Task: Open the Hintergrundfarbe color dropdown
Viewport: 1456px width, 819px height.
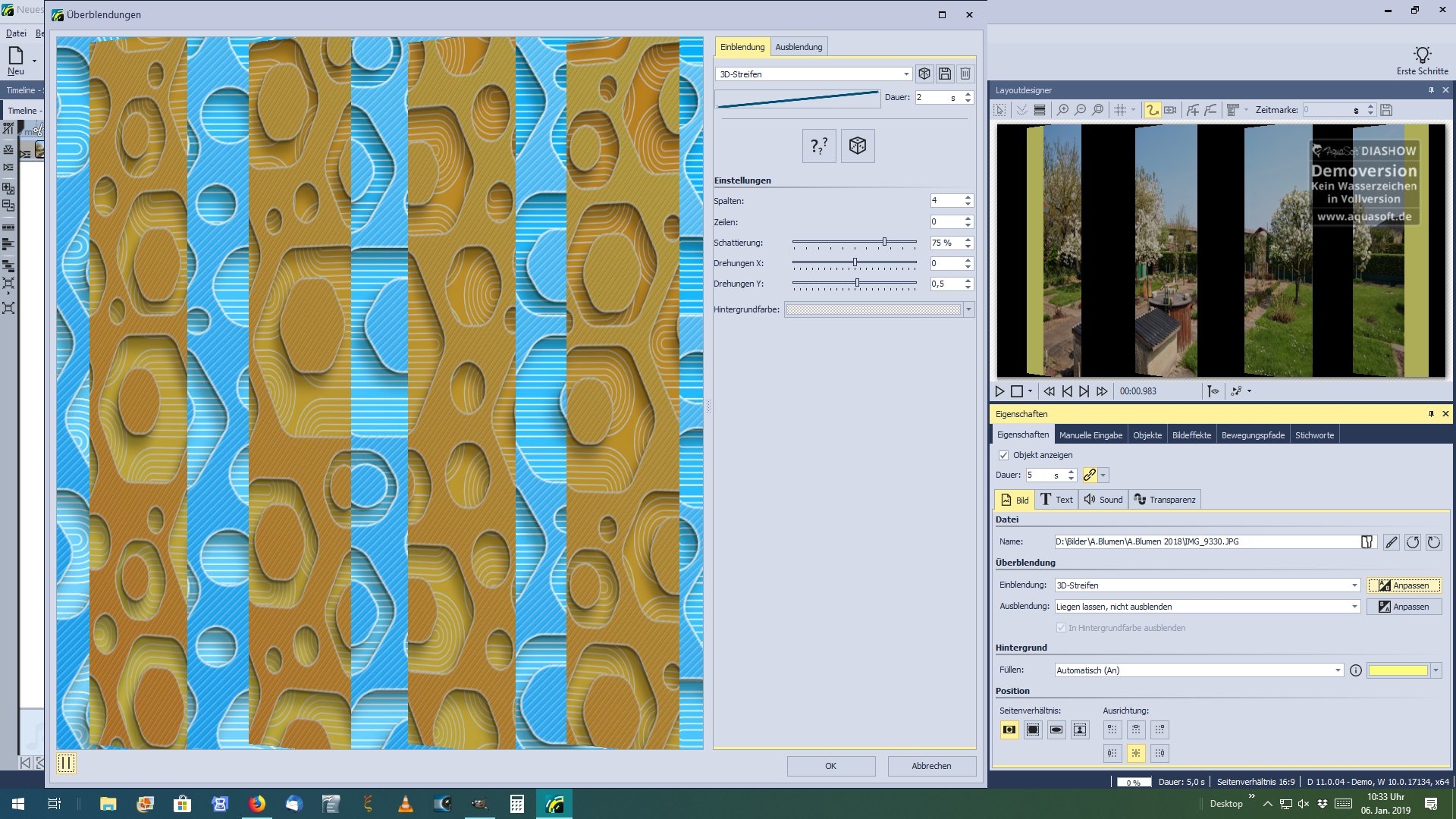Action: 968,309
